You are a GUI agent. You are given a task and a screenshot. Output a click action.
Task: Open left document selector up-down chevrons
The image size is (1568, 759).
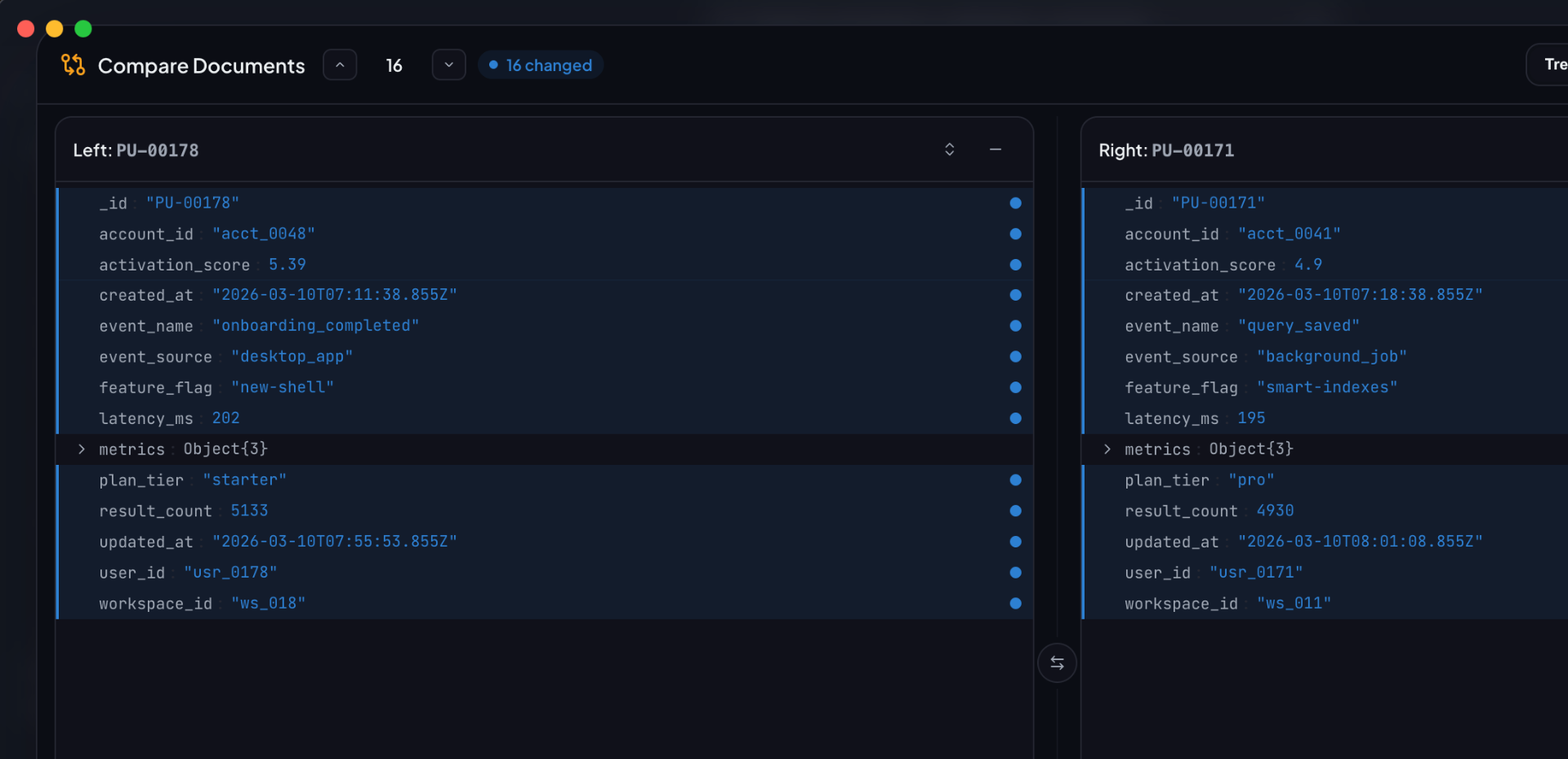coord(949,150)
